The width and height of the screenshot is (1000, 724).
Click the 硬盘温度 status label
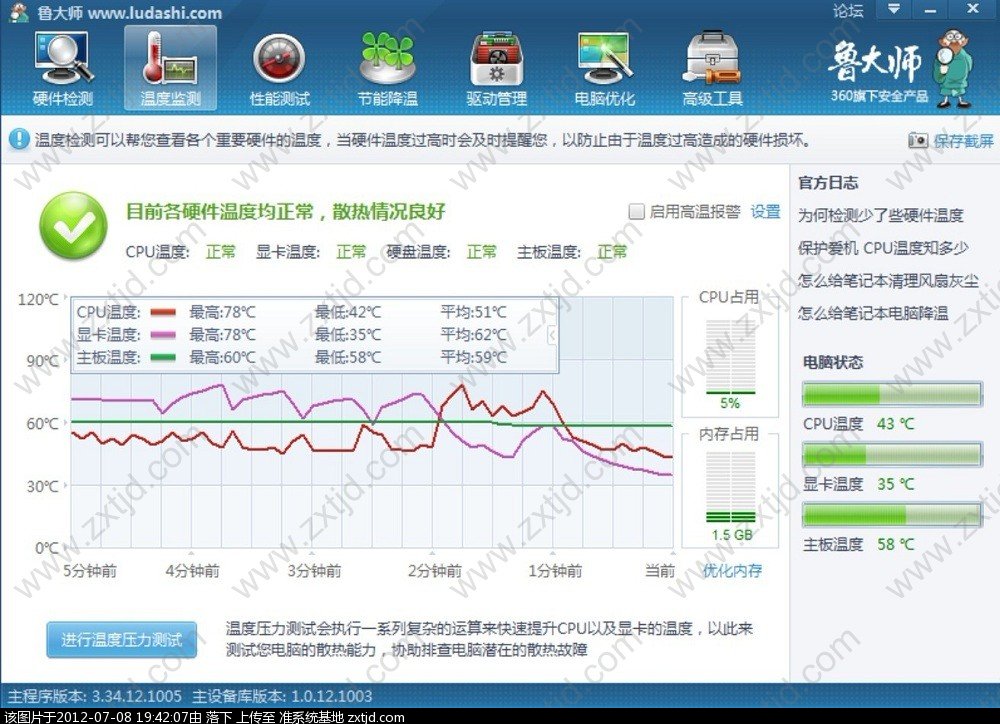point(418,252)
